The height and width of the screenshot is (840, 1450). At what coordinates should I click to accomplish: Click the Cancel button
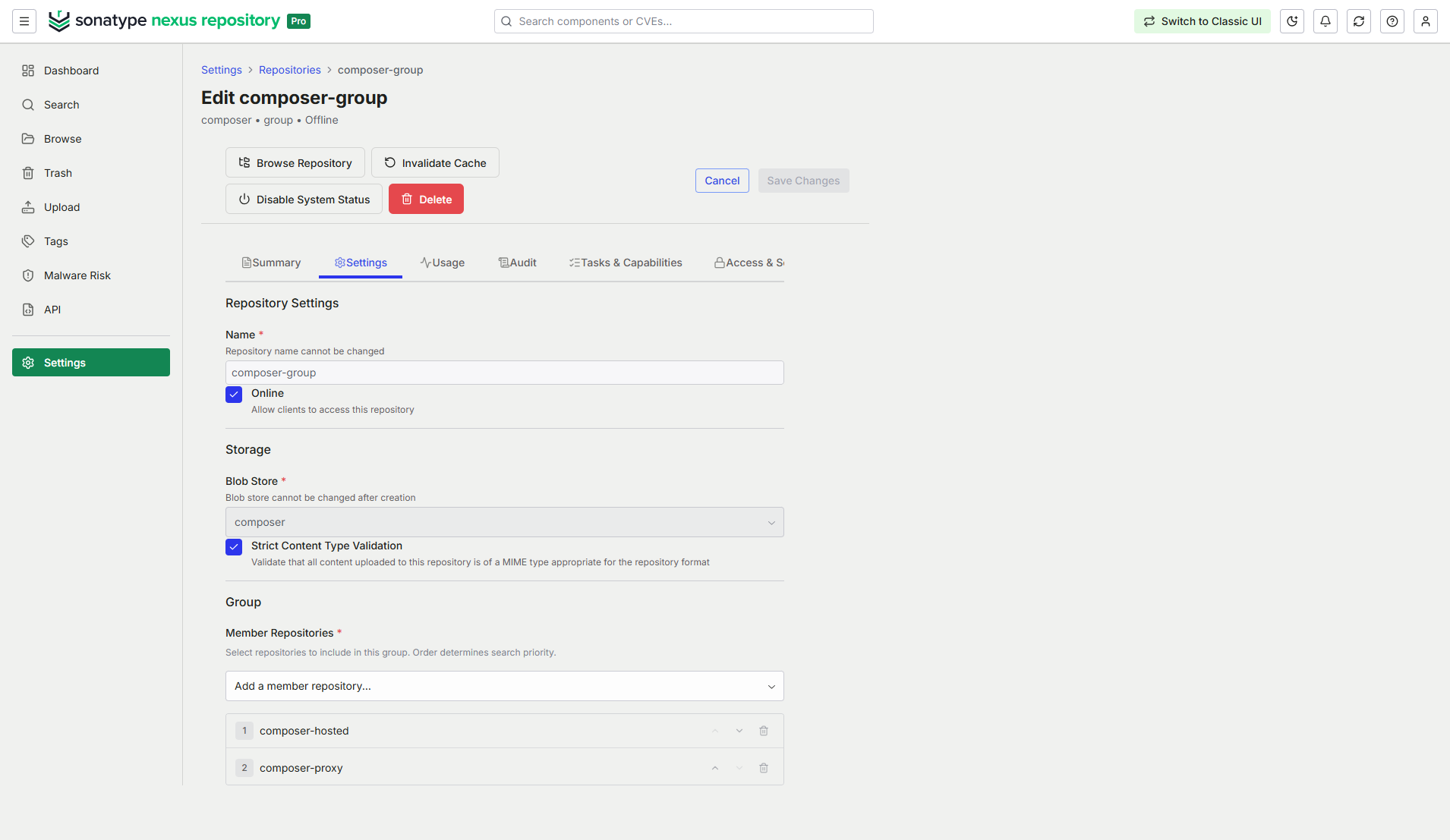pos(722,181)
